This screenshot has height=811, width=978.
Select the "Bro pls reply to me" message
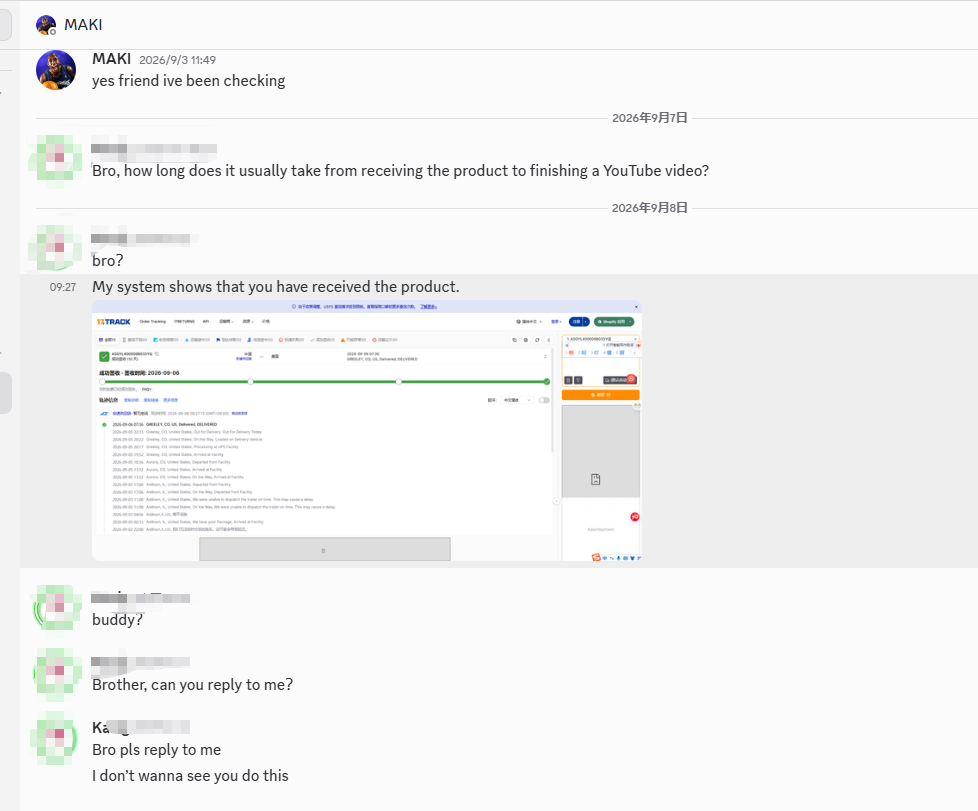(x=157, y=750)
